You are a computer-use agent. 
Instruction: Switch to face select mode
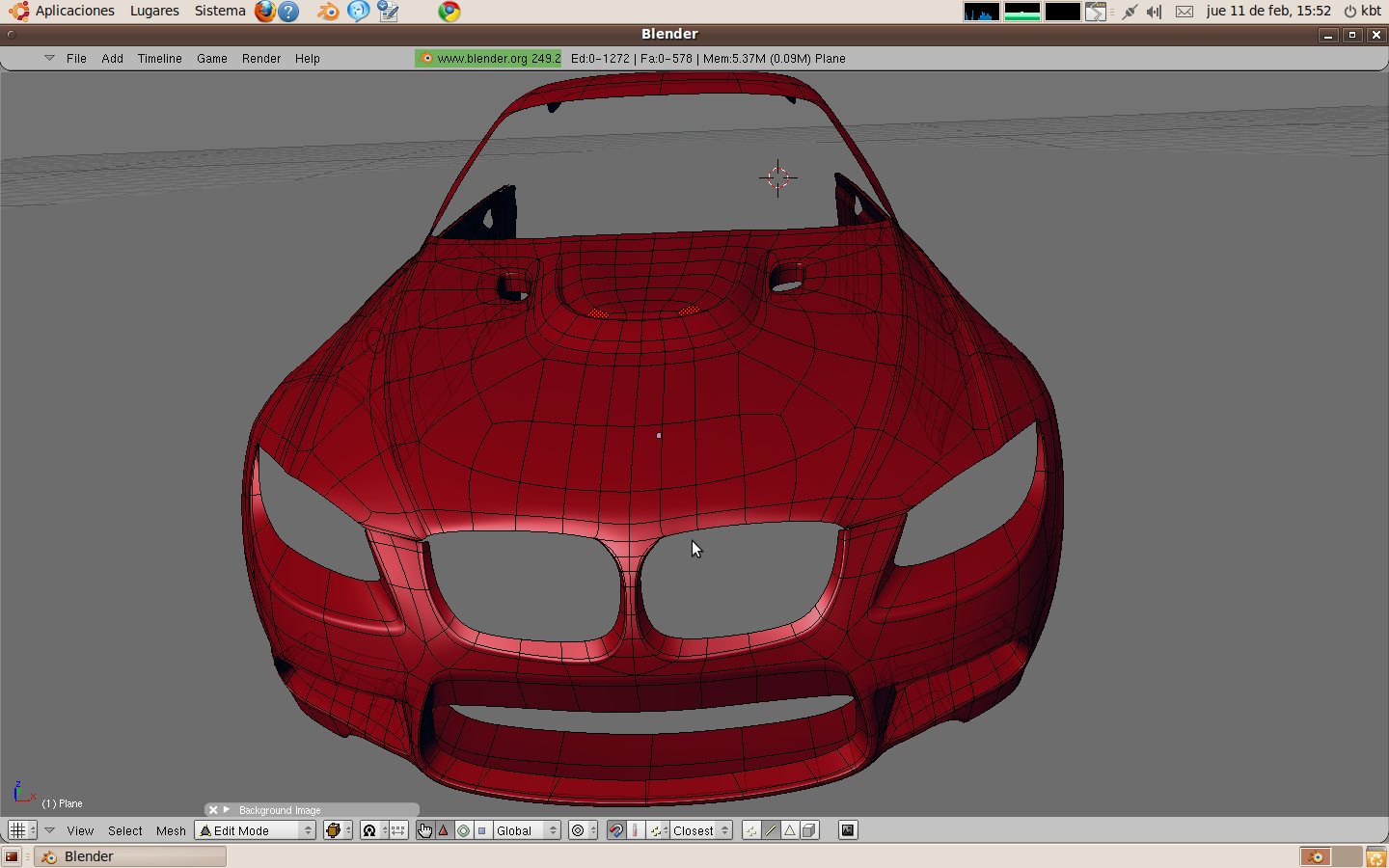(790, 830)
